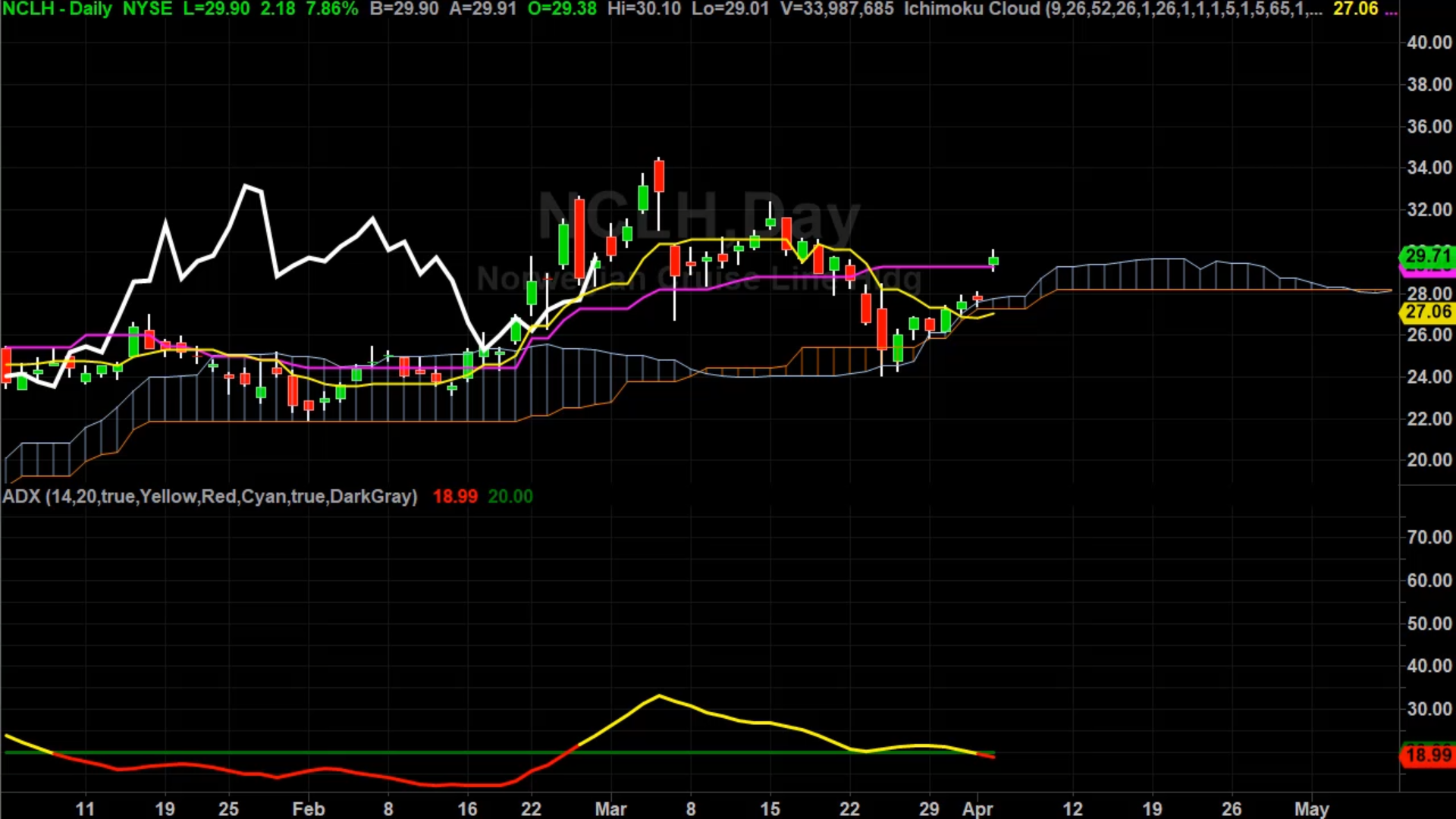Click the green 29.71 price tag on axis
Image resolution: width=1456 pixels, height=819 pixels.
(1427, 256)
